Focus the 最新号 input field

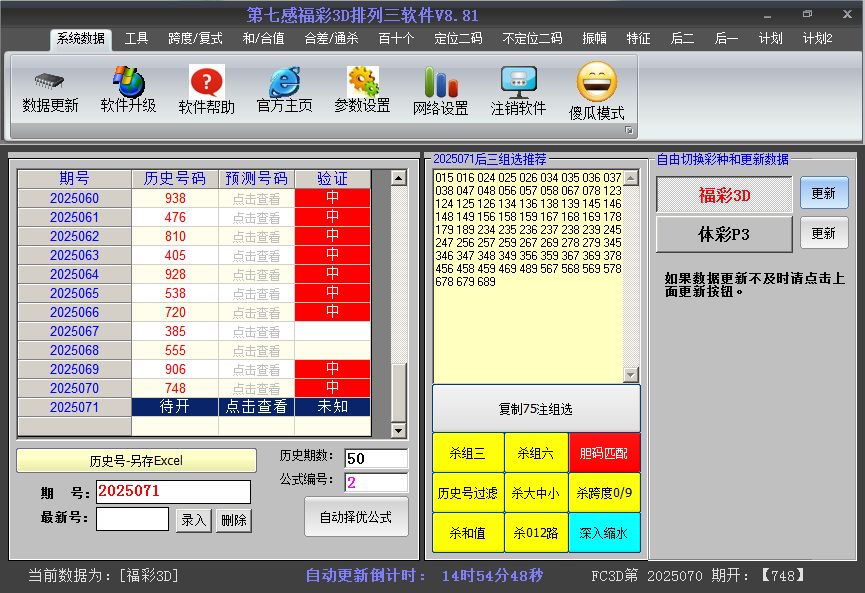tap(132, 519)
